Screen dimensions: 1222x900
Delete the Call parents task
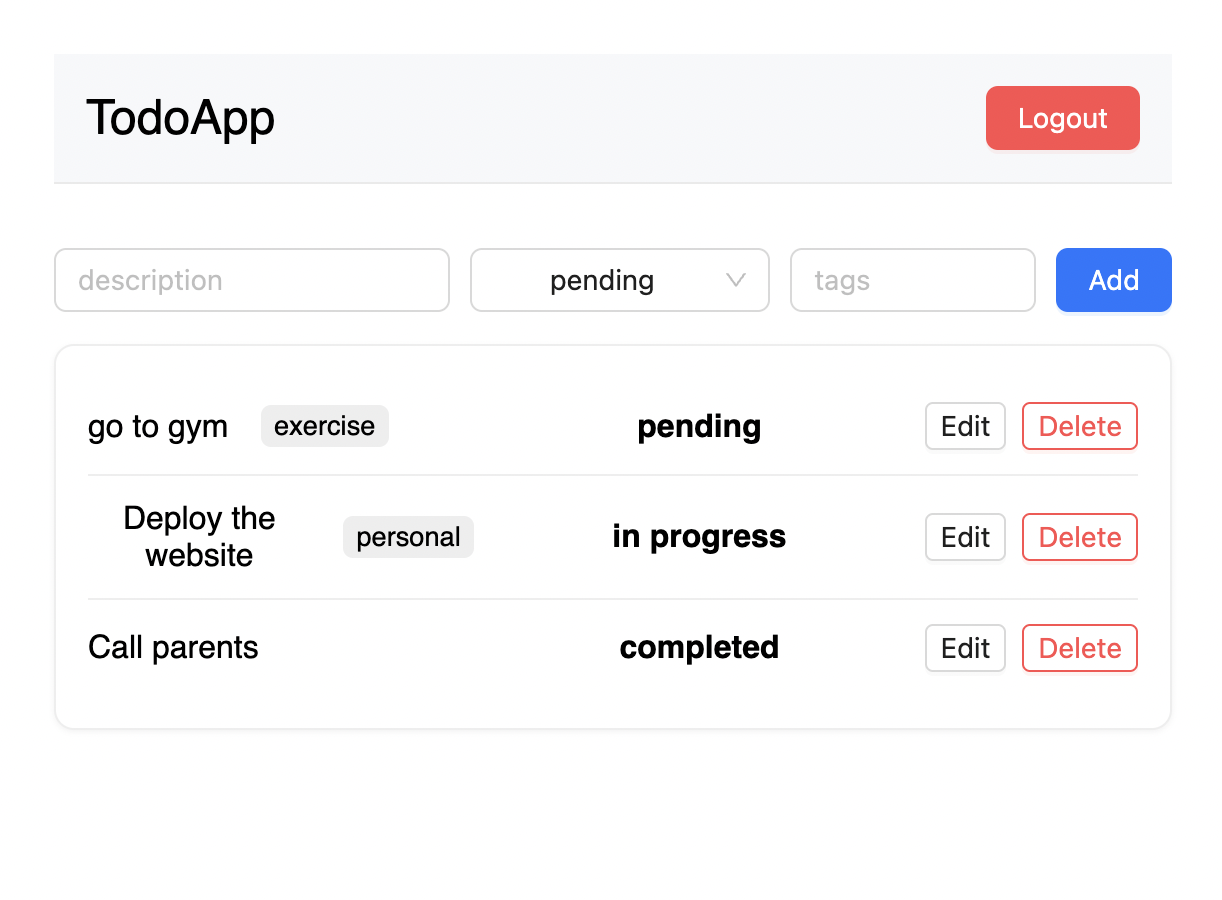click(x=1079, y=648)
